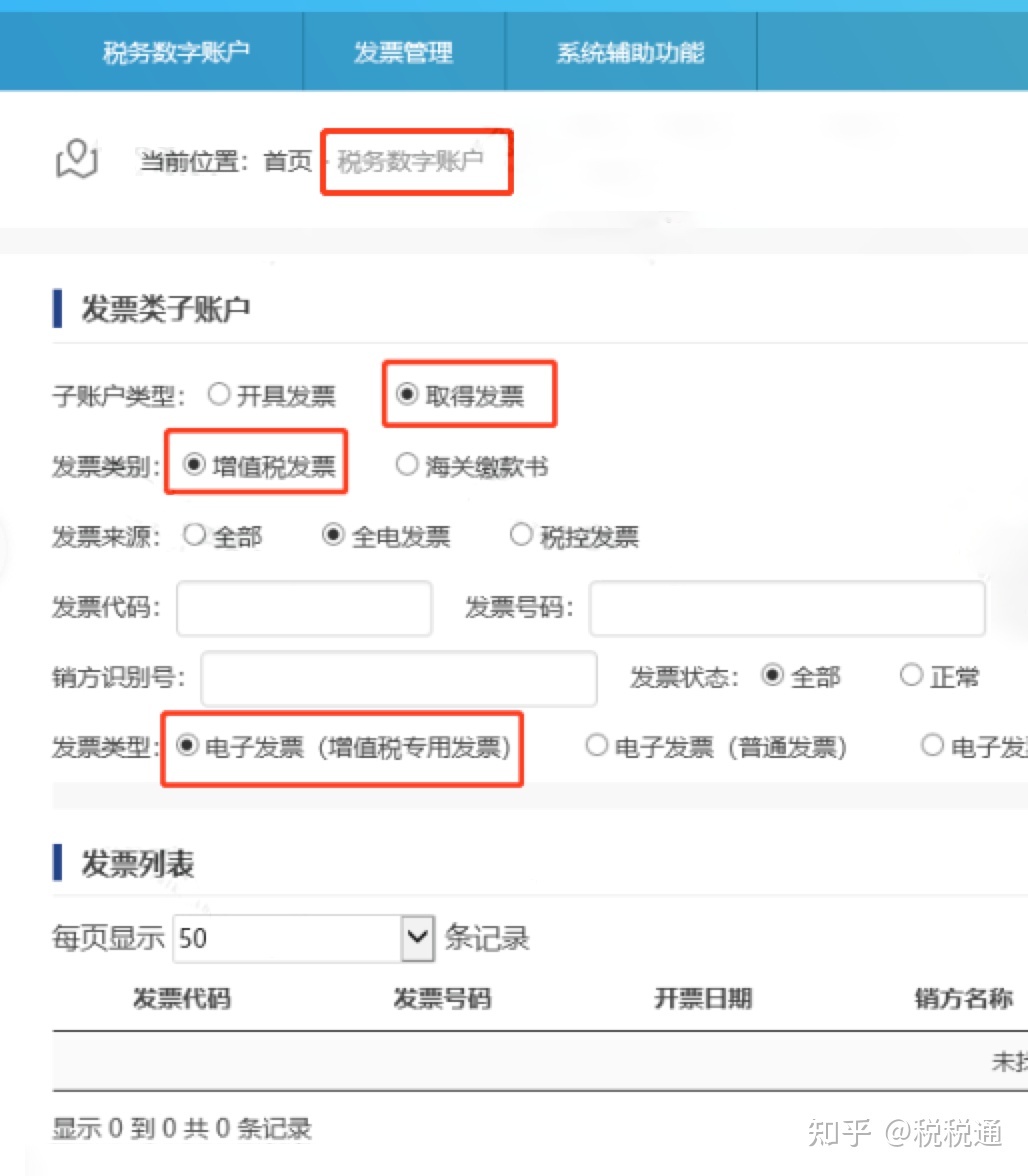Select 电子发票（增值税专用发票）type

click(187, 746)
